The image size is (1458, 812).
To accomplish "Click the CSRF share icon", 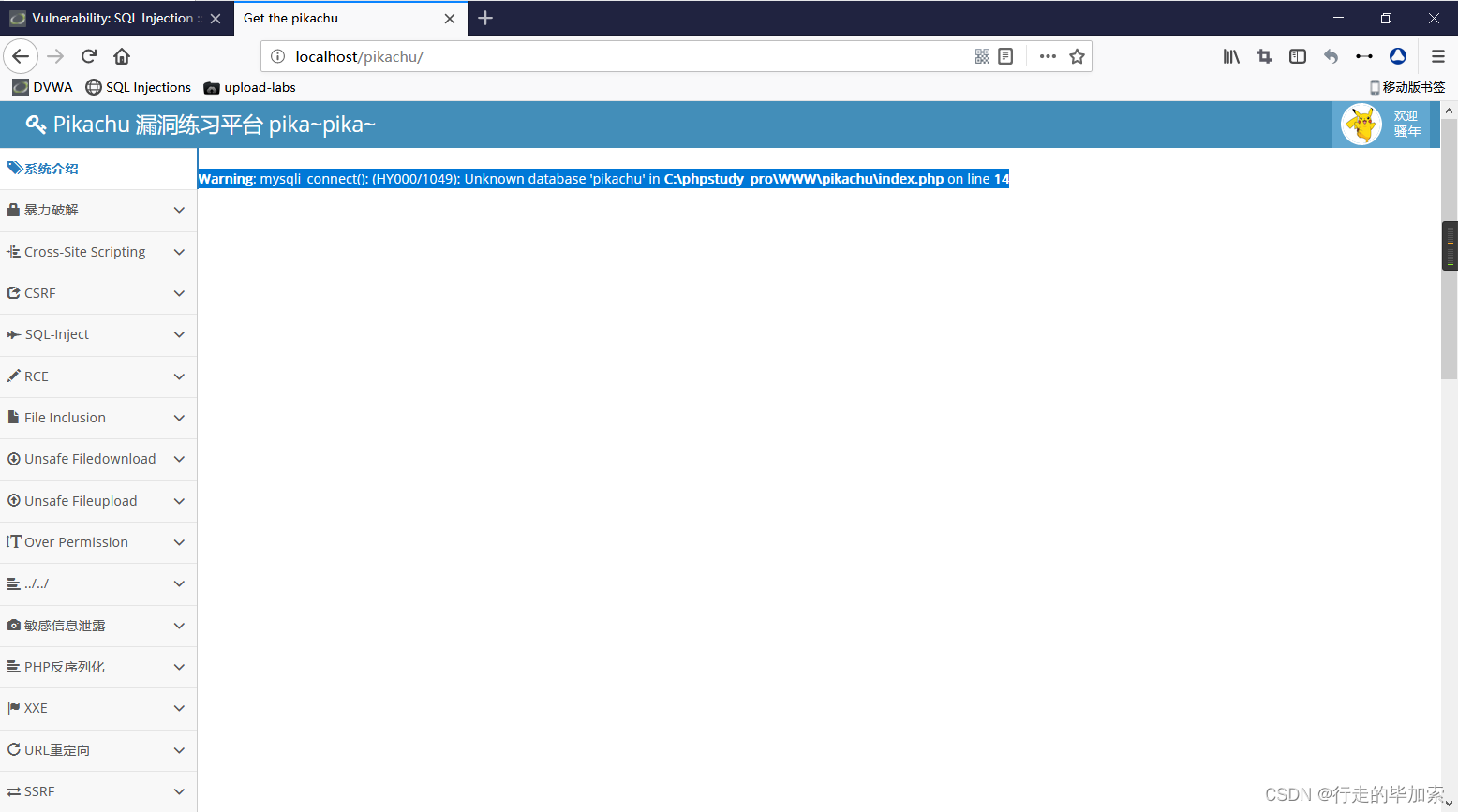I will (13, 293).
